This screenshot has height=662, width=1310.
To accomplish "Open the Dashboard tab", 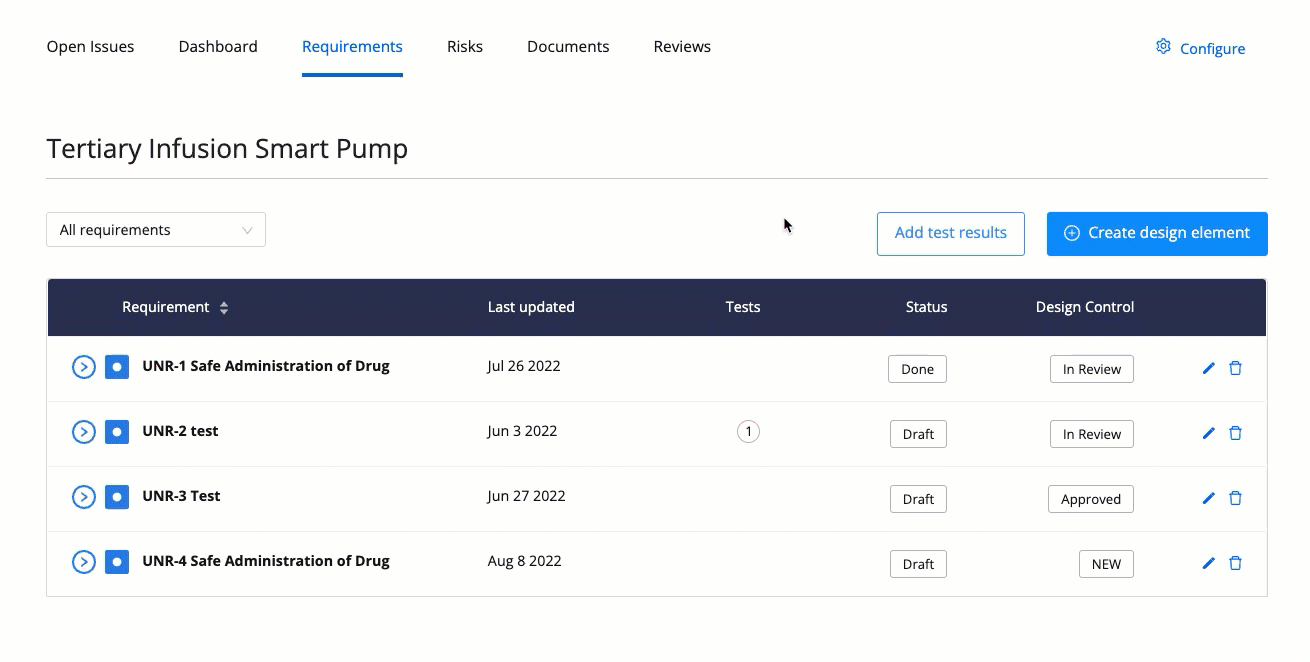I will [218, 47].
